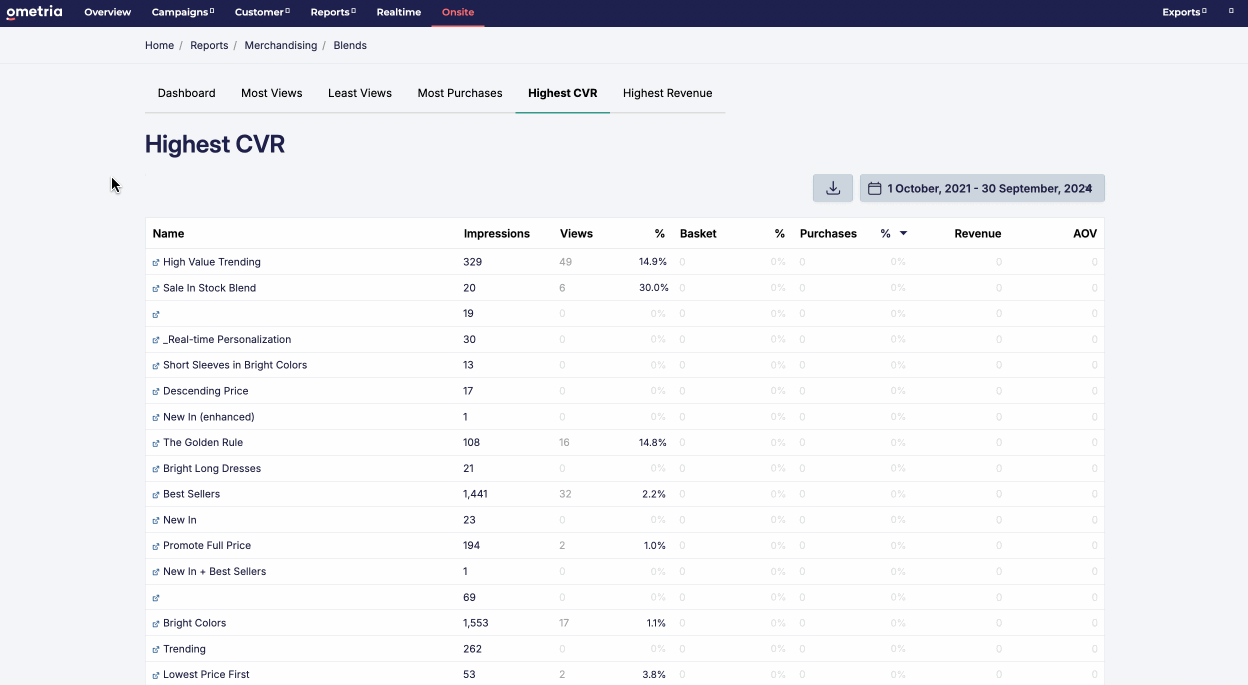Switch to the Most Purchases tab
The width and height of the screenshot is (1248, 685).
click(460, 93)
